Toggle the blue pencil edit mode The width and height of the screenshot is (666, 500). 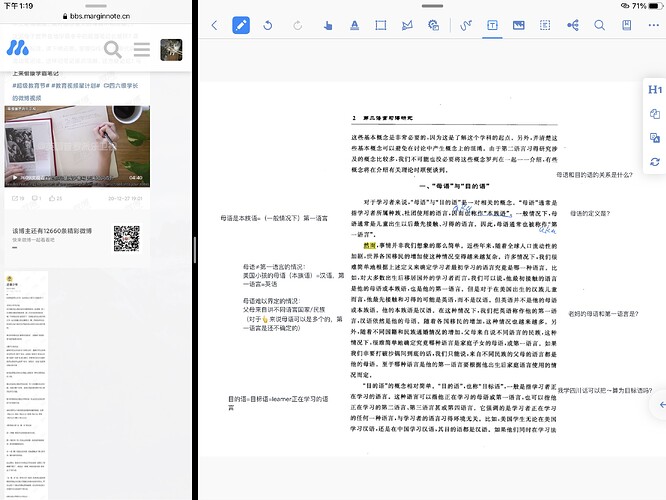pyautogui.click(x=241, y=25)
